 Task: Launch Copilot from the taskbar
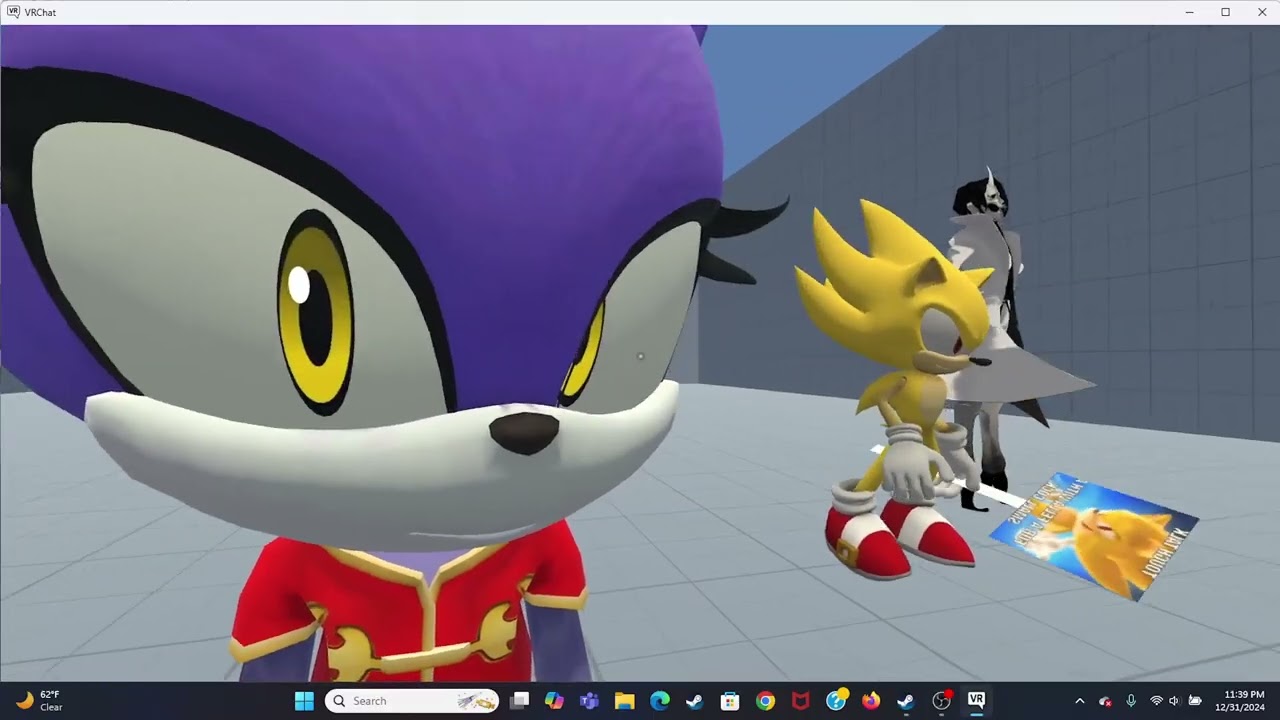pyautogui.click(x=554, y=701)
